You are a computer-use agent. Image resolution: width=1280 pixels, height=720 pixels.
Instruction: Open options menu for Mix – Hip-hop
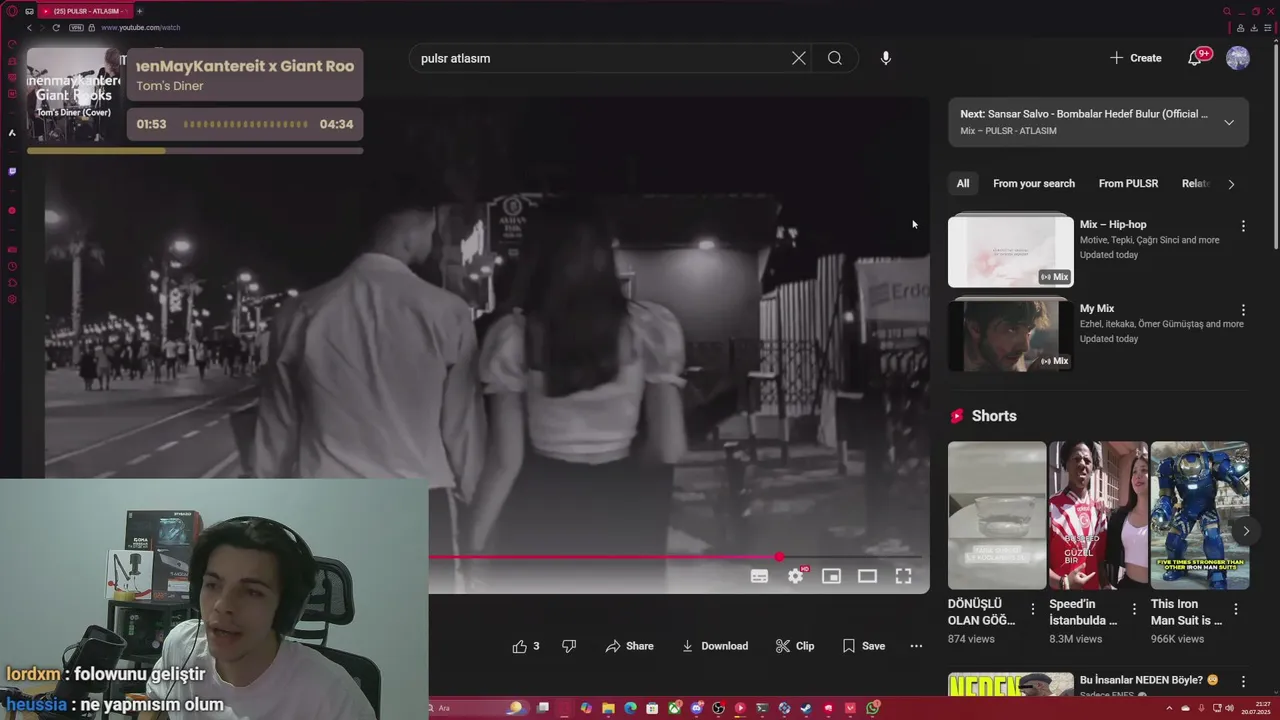[x=1243, y=226]
